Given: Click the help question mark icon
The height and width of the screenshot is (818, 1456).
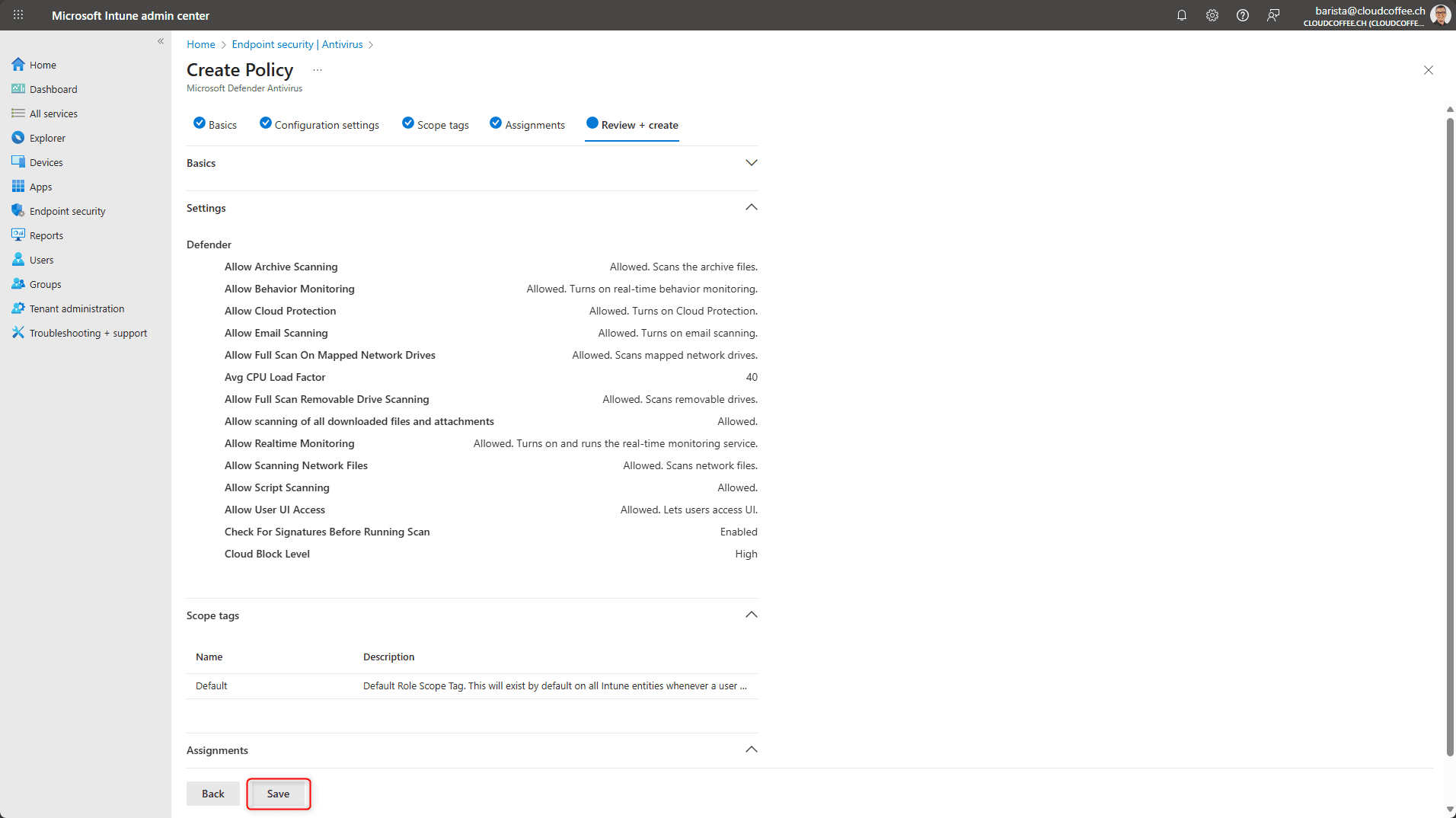Looking at the screenshot, I should pyautogui.click(x=1242, y=15).
